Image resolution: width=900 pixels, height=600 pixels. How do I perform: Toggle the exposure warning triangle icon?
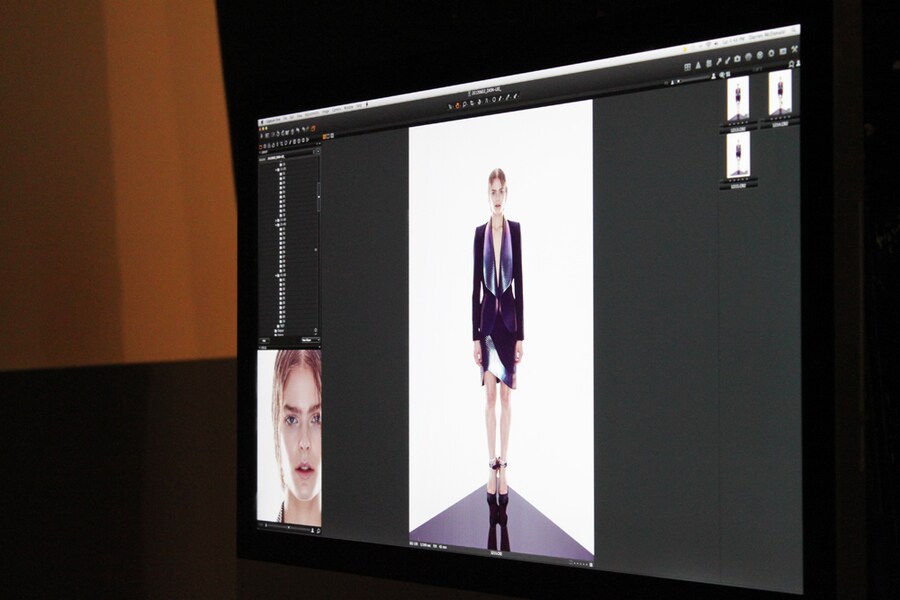tap(699, 65)
